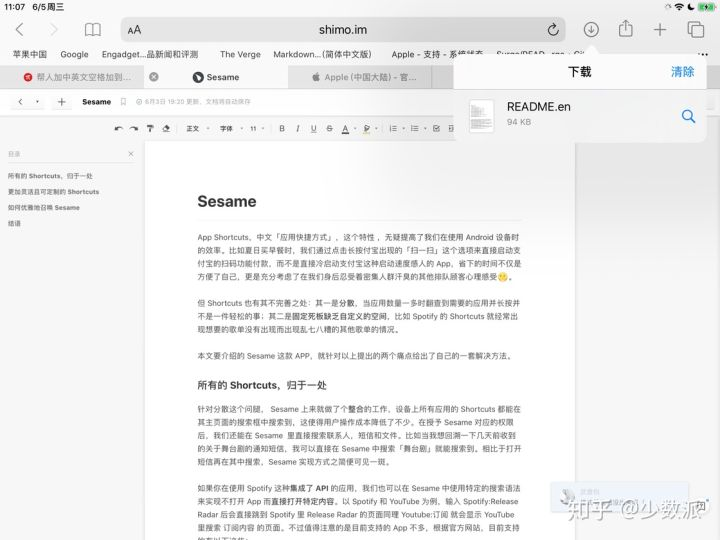The height and width of the screenshot is (540, 720).
Task: Jump to 所有的 Shortcuts，归于一处 outline entry
Action: (x=50, y=176)
